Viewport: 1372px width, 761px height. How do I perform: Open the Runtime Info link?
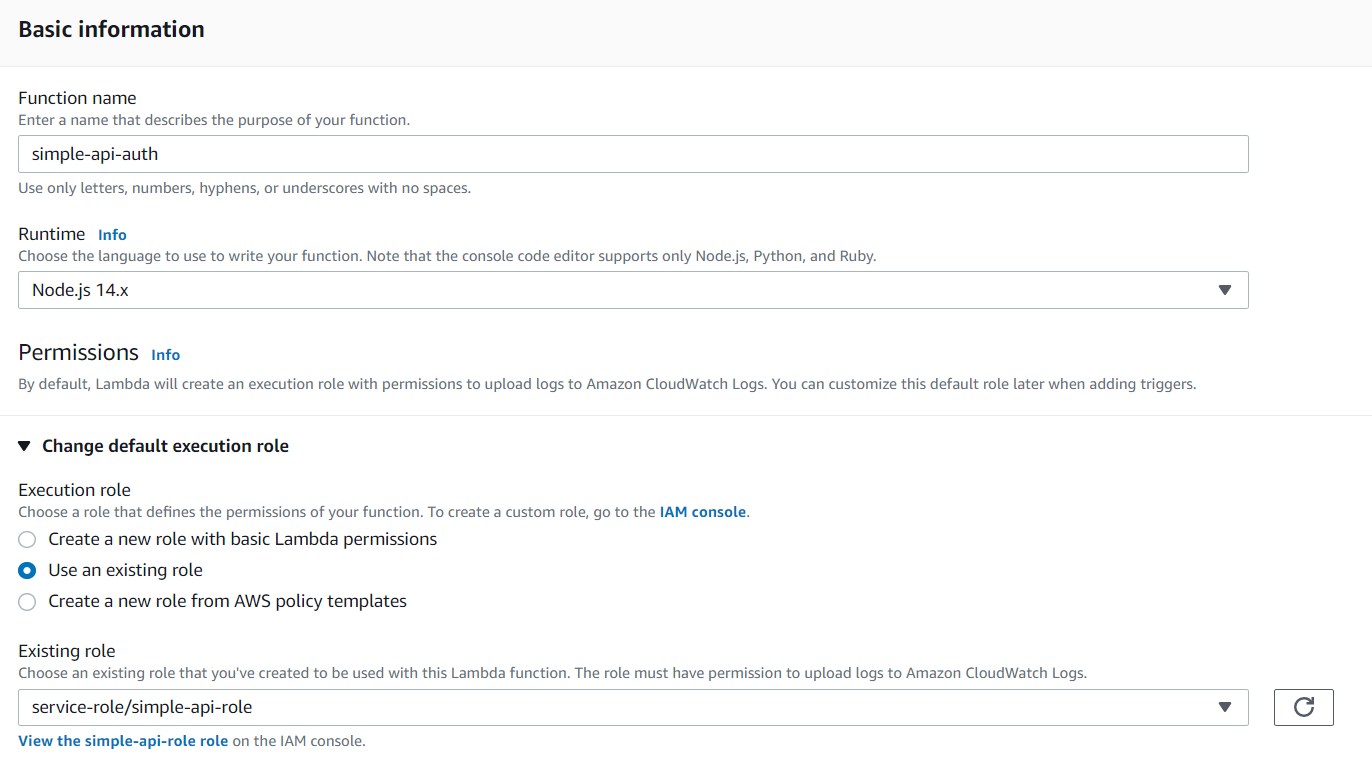click(x=111, y=234)
